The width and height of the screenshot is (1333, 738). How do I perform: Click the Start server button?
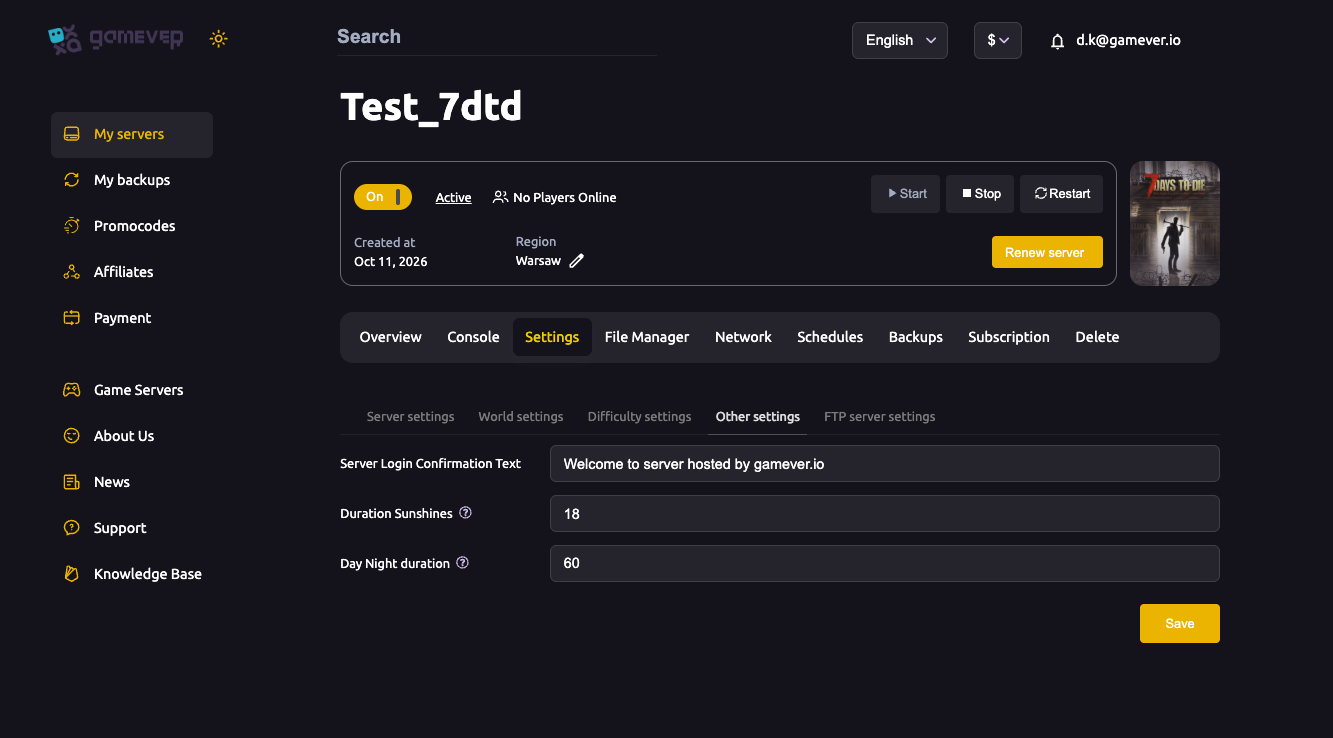click(906, 194)
